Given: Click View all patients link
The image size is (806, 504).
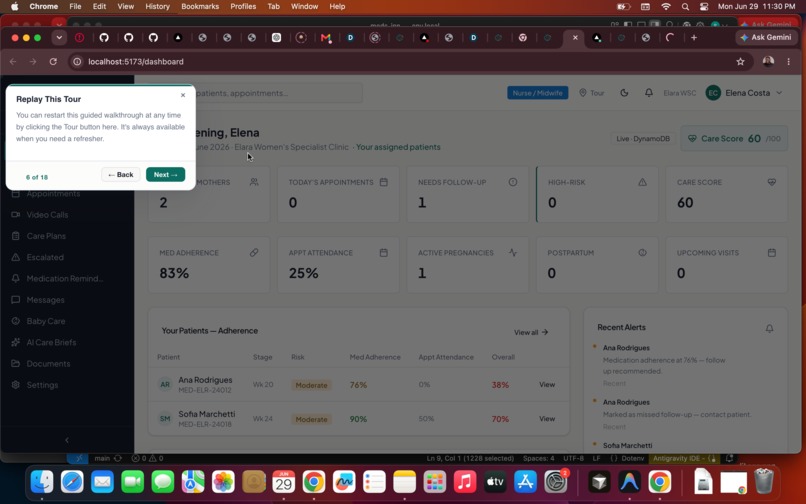Looking at the screenshot, I should tap(531, 333).
